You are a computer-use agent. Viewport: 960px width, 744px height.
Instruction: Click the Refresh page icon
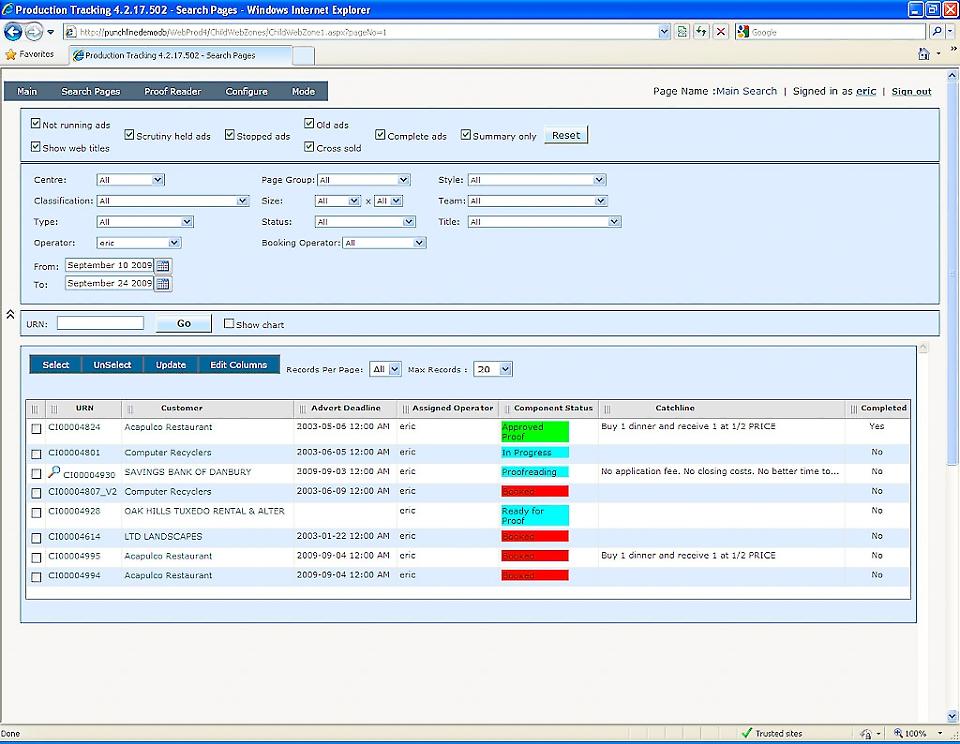pyautogui.click(x=701, y=32)
